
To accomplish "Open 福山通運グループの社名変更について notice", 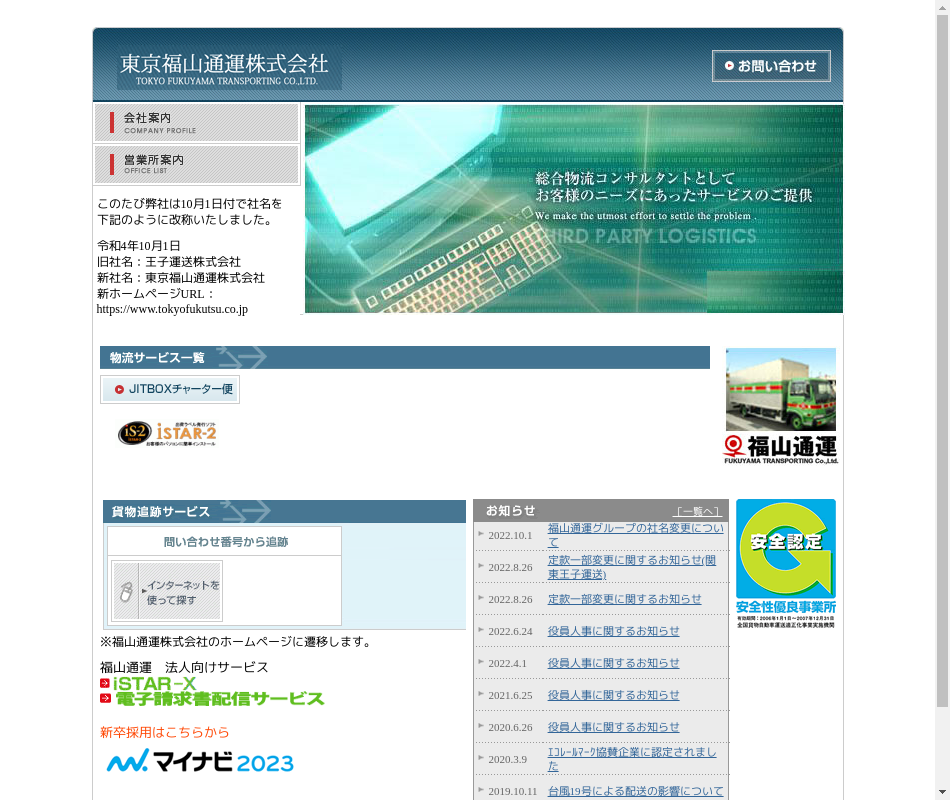I will coord(636,535).
